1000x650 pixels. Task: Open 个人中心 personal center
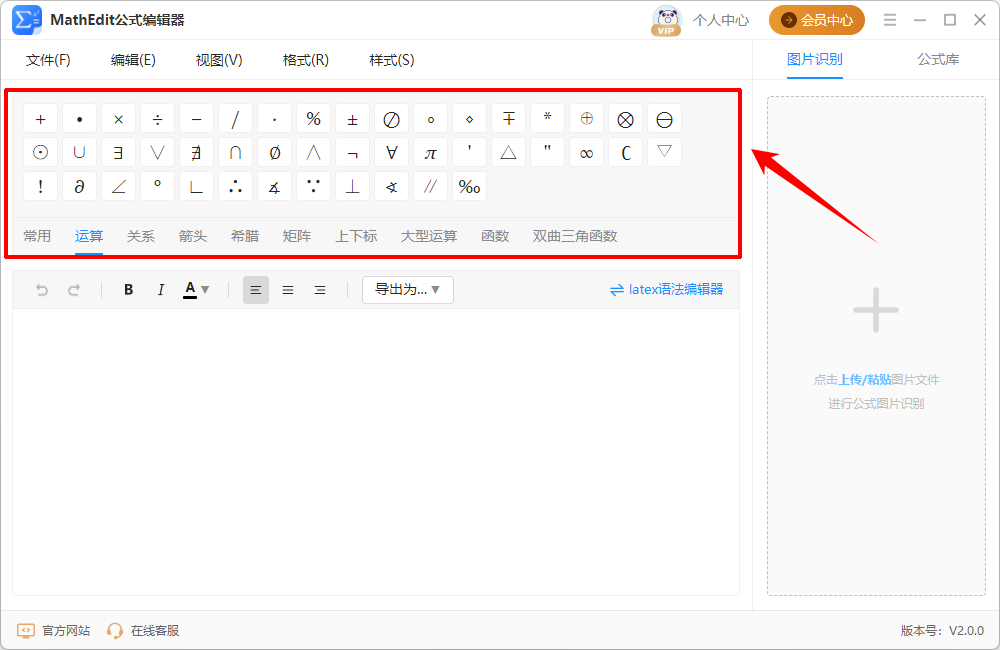tap(721, 20)
